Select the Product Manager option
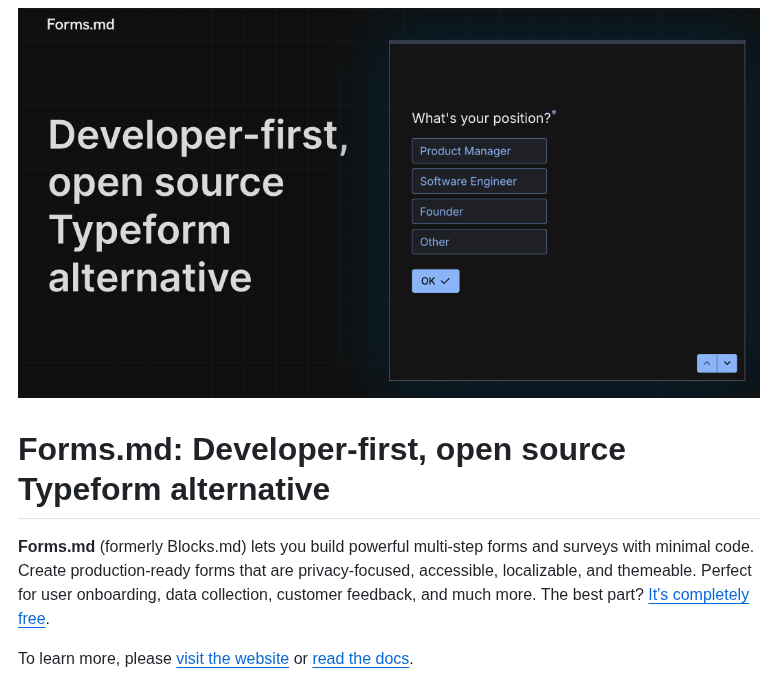 pyautogui.click(x=479, y=151)
